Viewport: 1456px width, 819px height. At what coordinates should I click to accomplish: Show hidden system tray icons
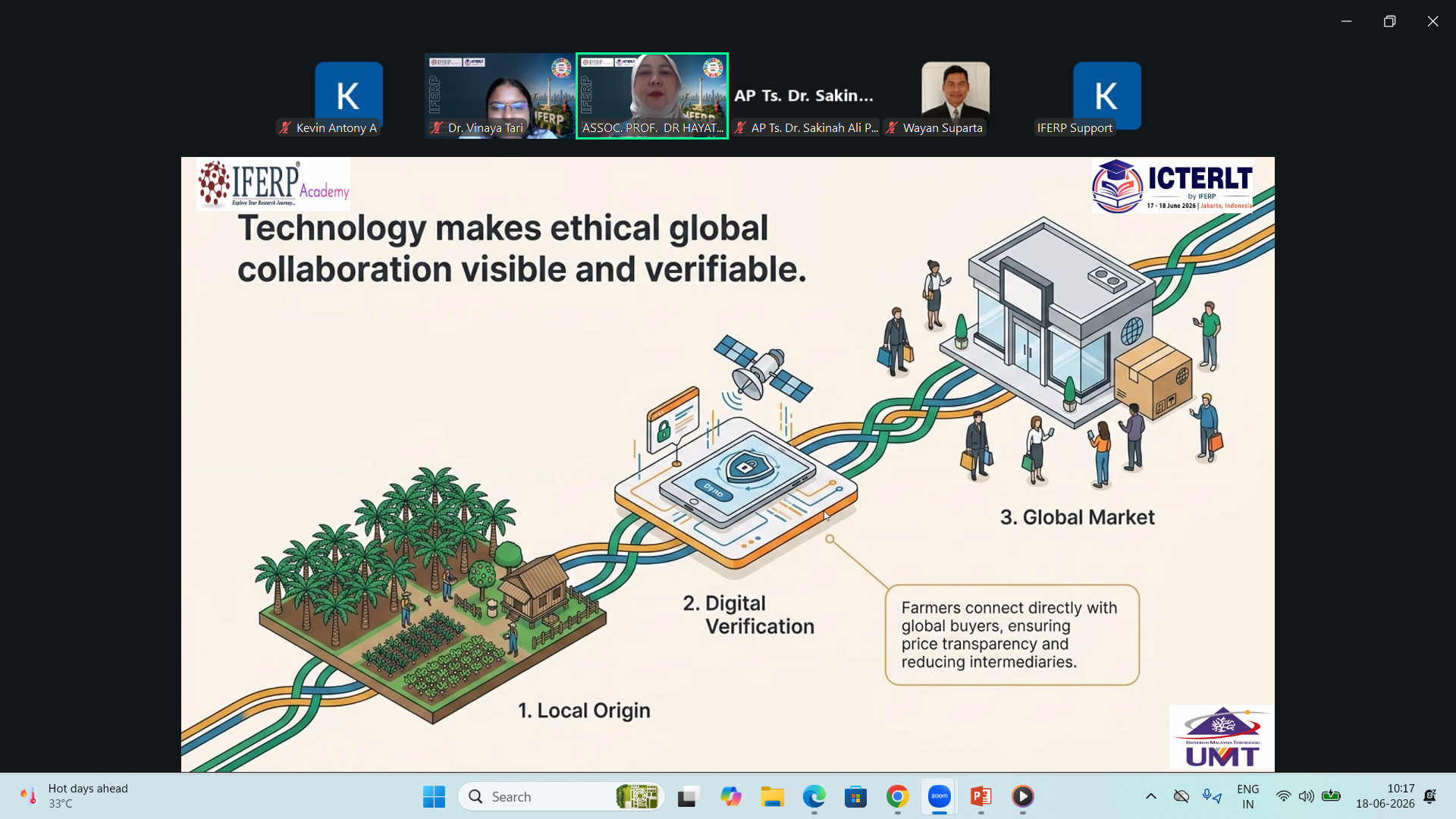coord(1150,796)
